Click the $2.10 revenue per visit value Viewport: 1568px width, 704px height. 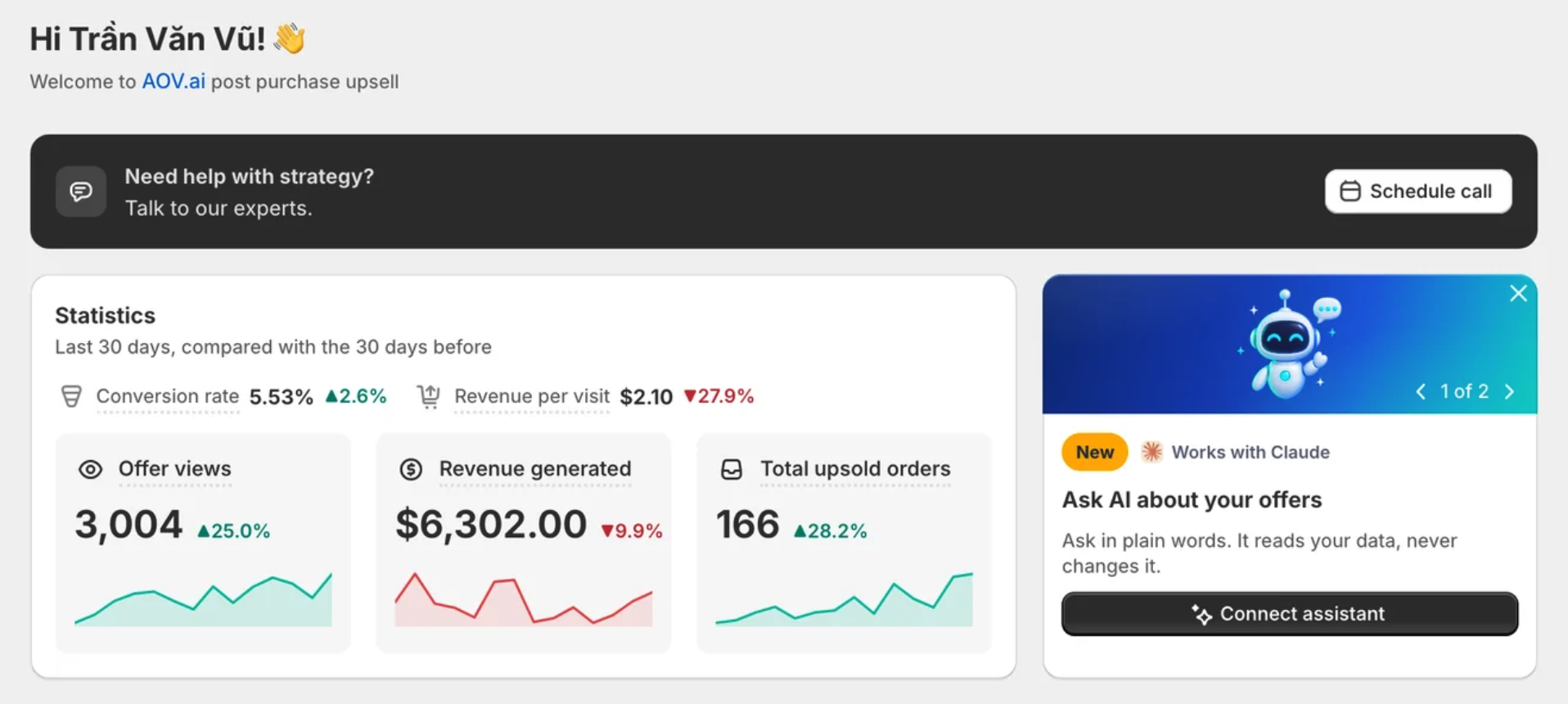coord(647,397)
